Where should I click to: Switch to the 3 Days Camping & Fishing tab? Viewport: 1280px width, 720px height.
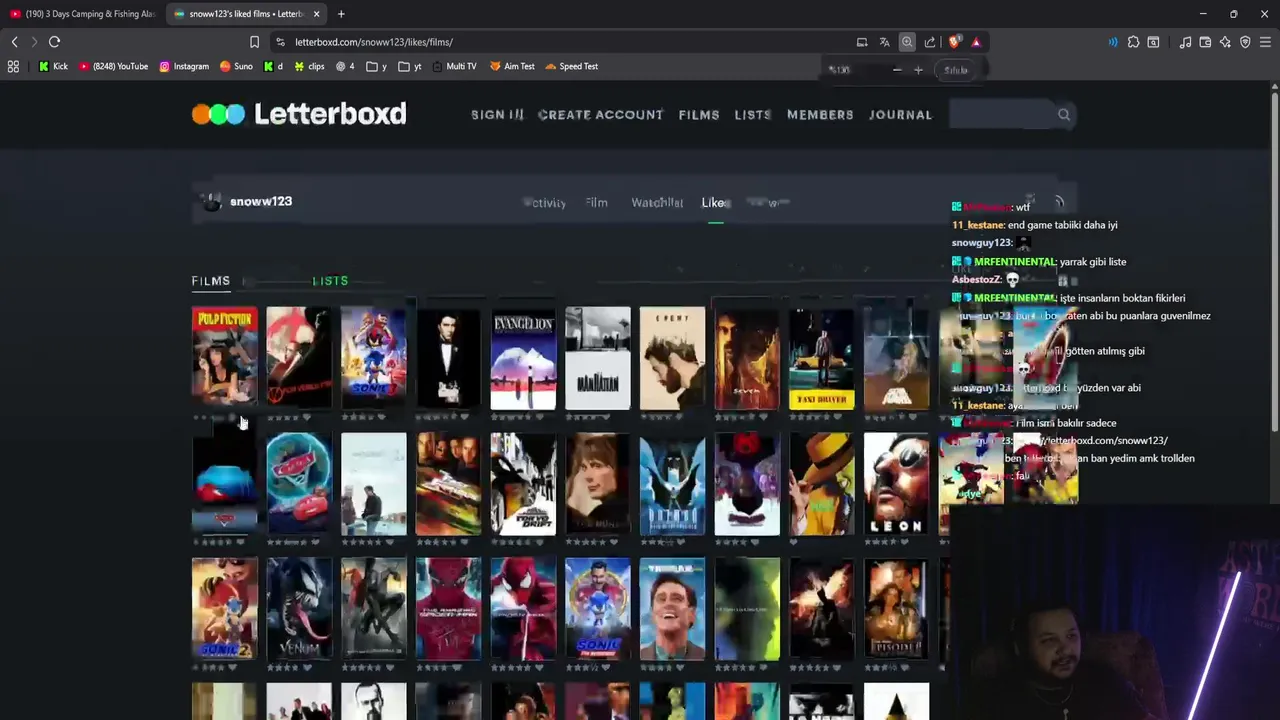(x=82, y=14)
